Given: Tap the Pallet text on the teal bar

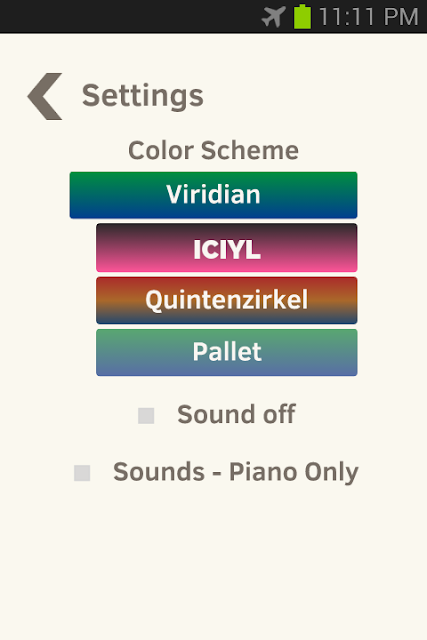Looking at the screenshot, I should [x=227, y=351].
